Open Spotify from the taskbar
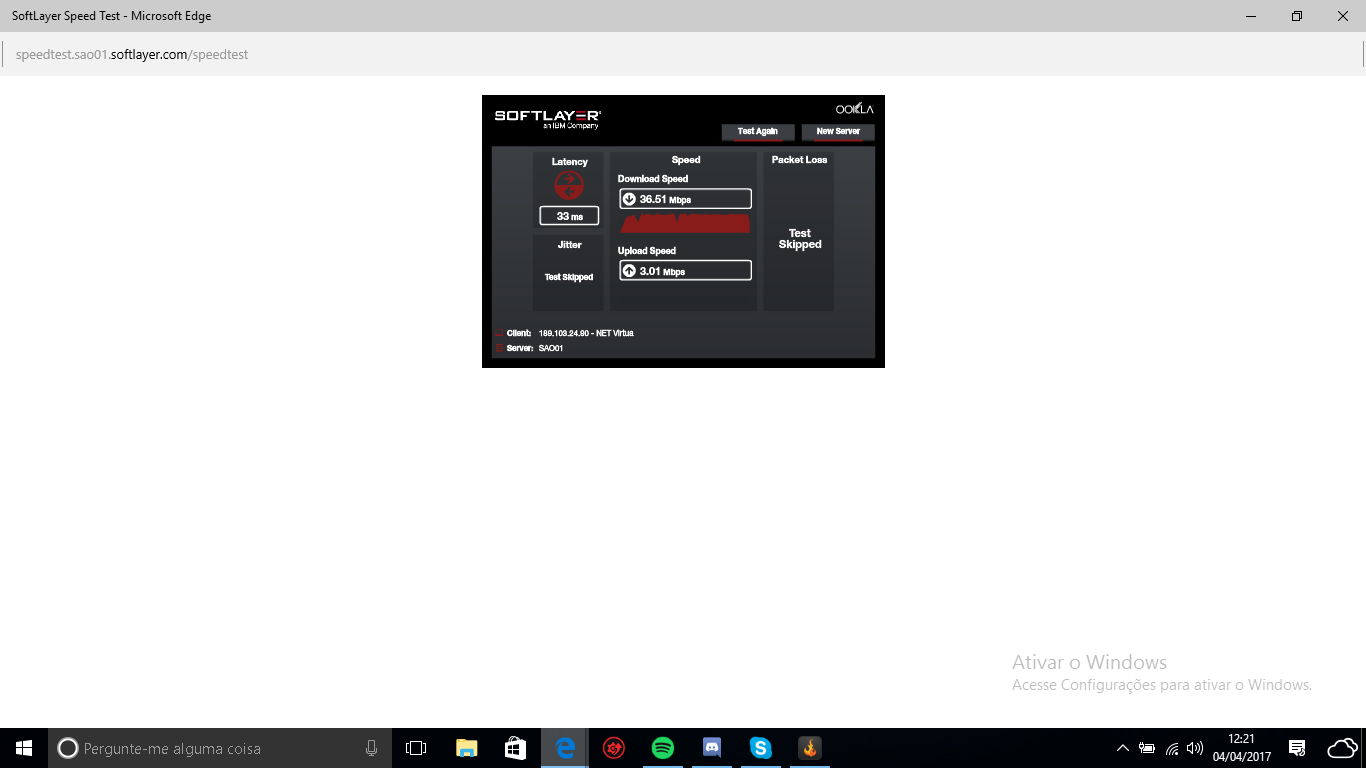Screen dimensions: 1366x768 pos(662,748)
